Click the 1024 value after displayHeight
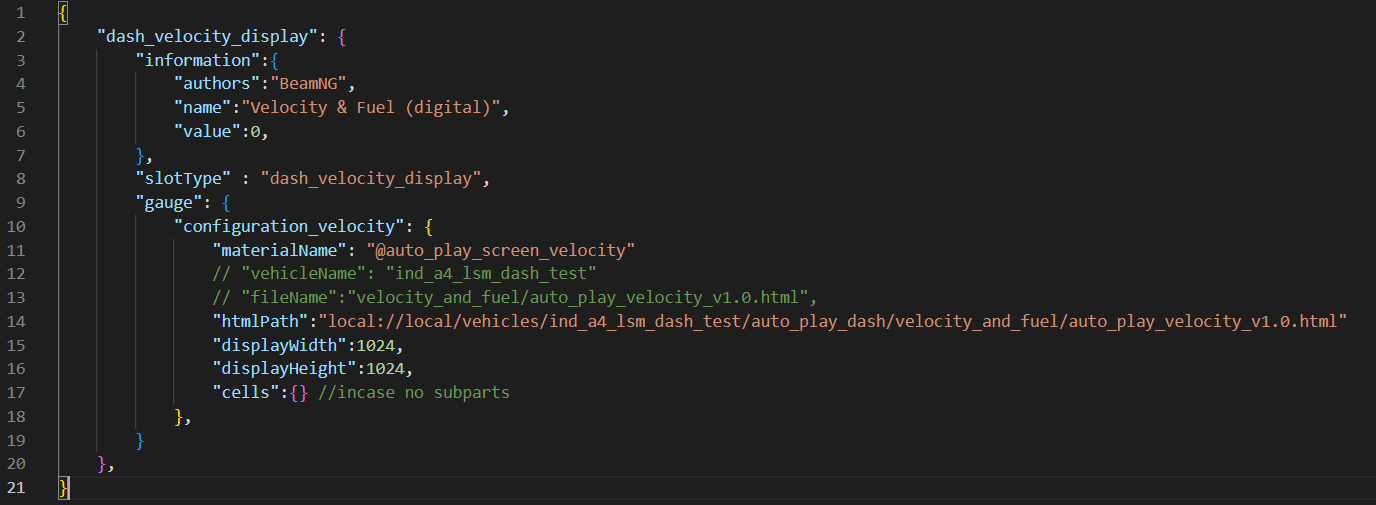 [x=385, y=369]
